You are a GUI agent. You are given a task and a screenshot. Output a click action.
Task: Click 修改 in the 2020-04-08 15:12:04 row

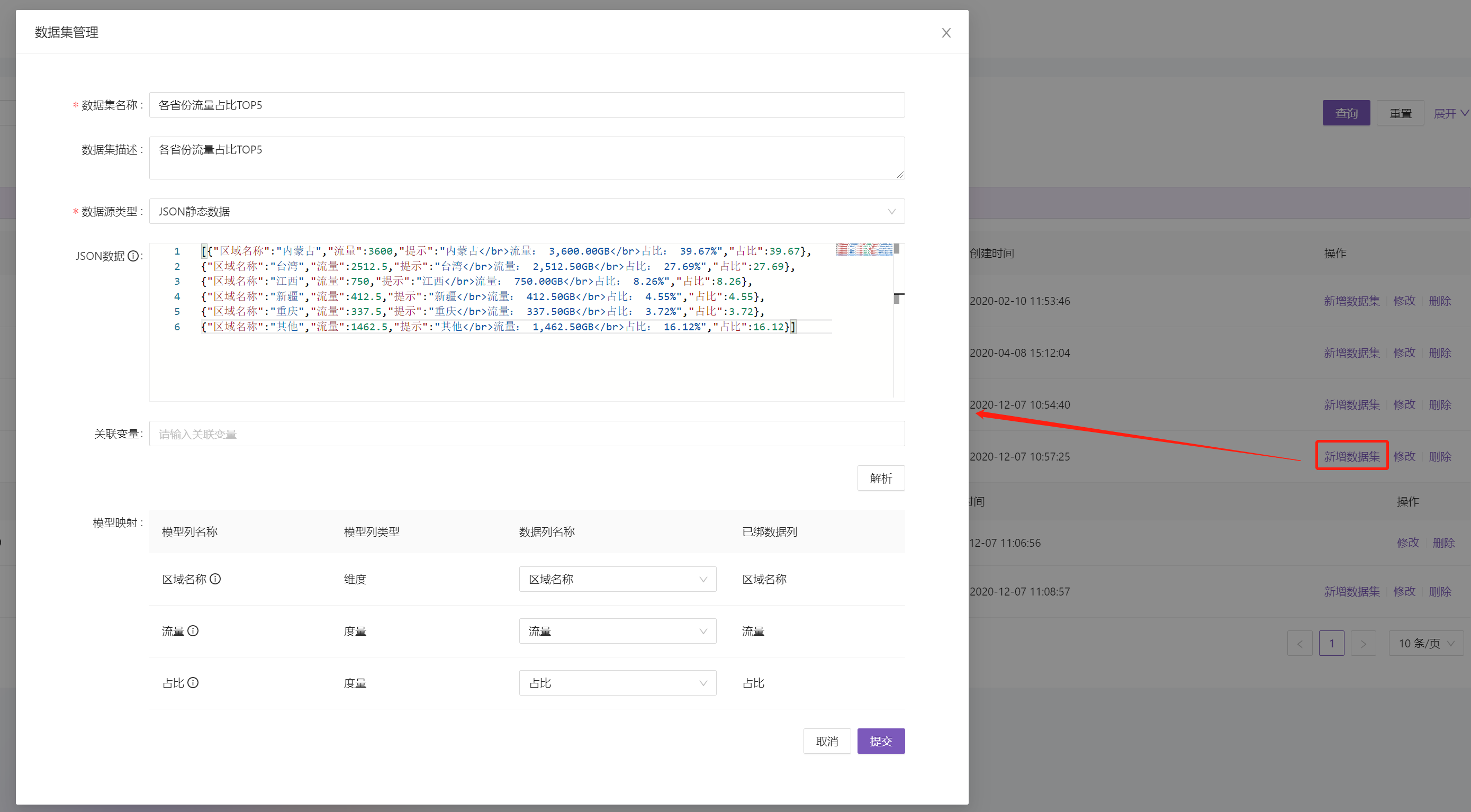pyautogui.click(x=1404, y=353)
